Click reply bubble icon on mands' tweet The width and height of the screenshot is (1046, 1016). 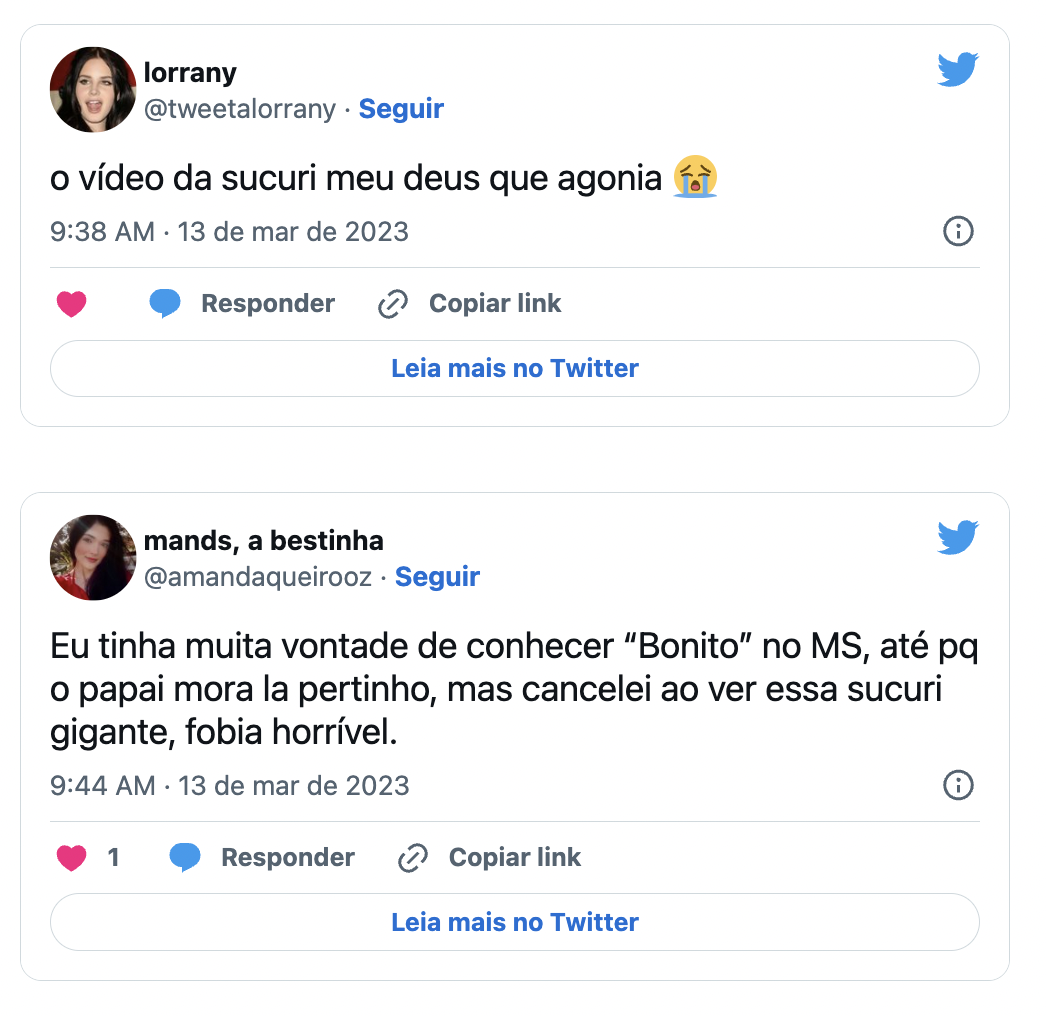[185, 858]
